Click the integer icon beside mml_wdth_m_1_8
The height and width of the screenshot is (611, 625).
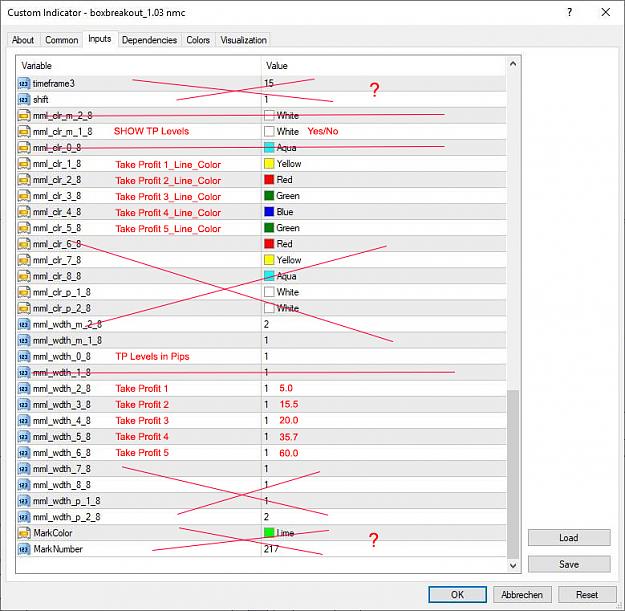(24, 340)
